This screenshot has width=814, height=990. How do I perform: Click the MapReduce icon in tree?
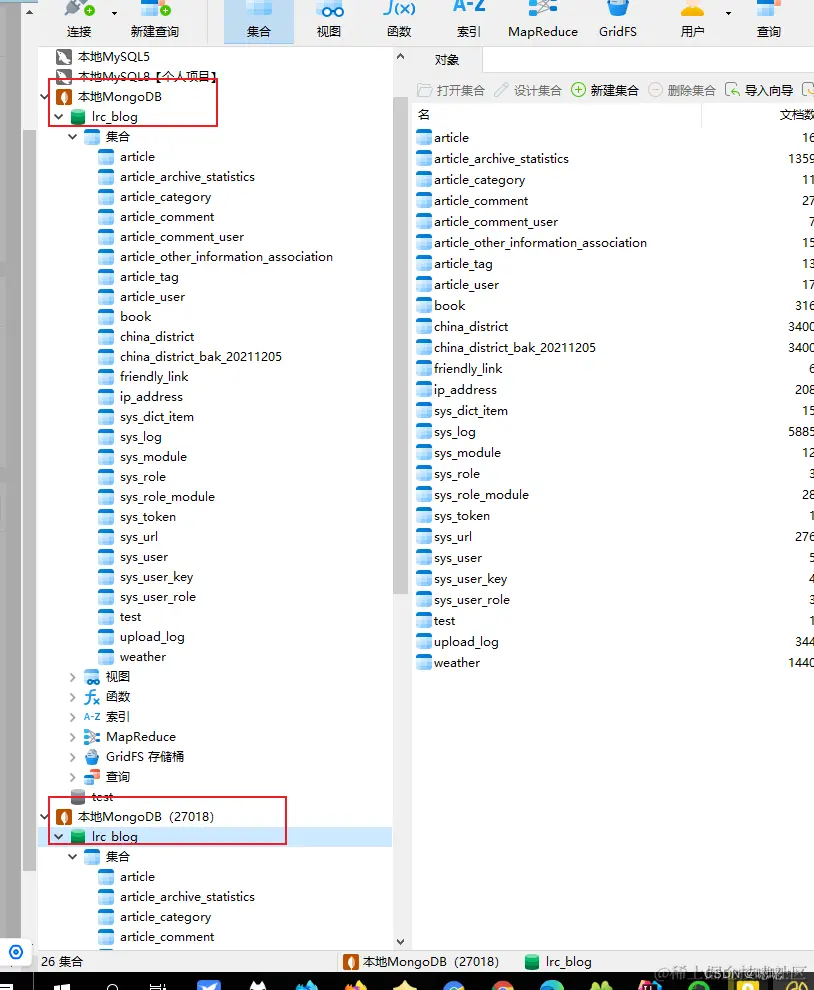click(92, 737)
